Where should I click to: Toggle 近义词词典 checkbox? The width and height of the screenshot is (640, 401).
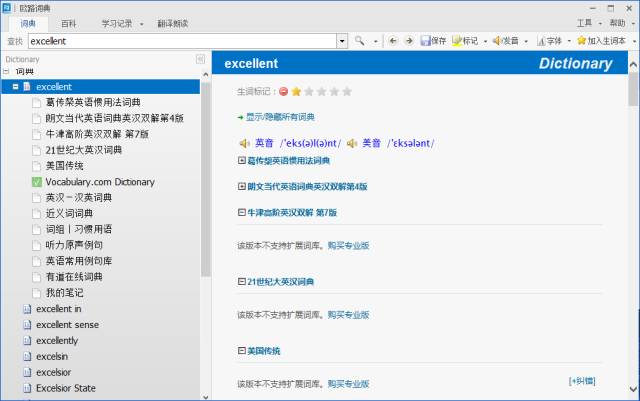point(37,214)
